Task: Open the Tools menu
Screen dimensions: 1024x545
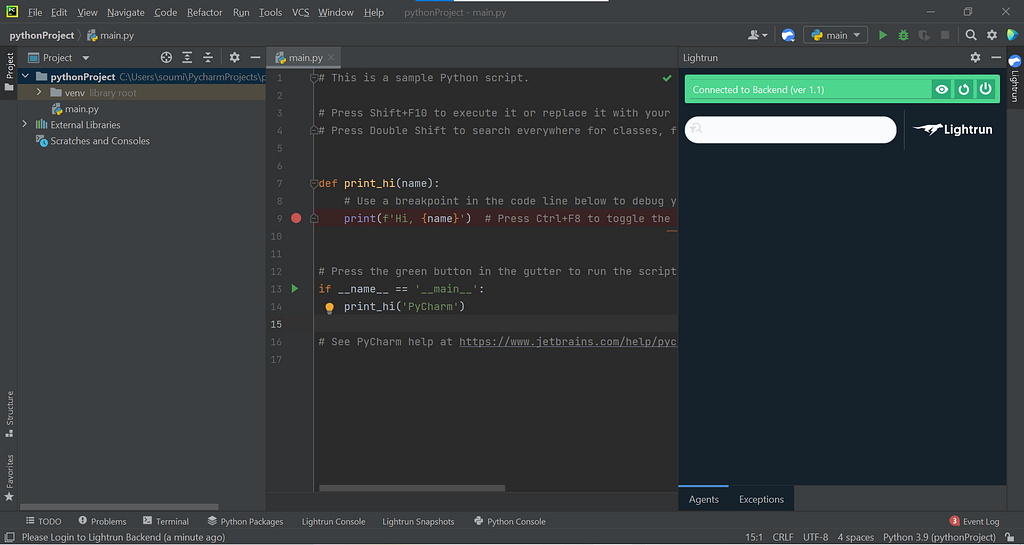Action: [270, 12]
